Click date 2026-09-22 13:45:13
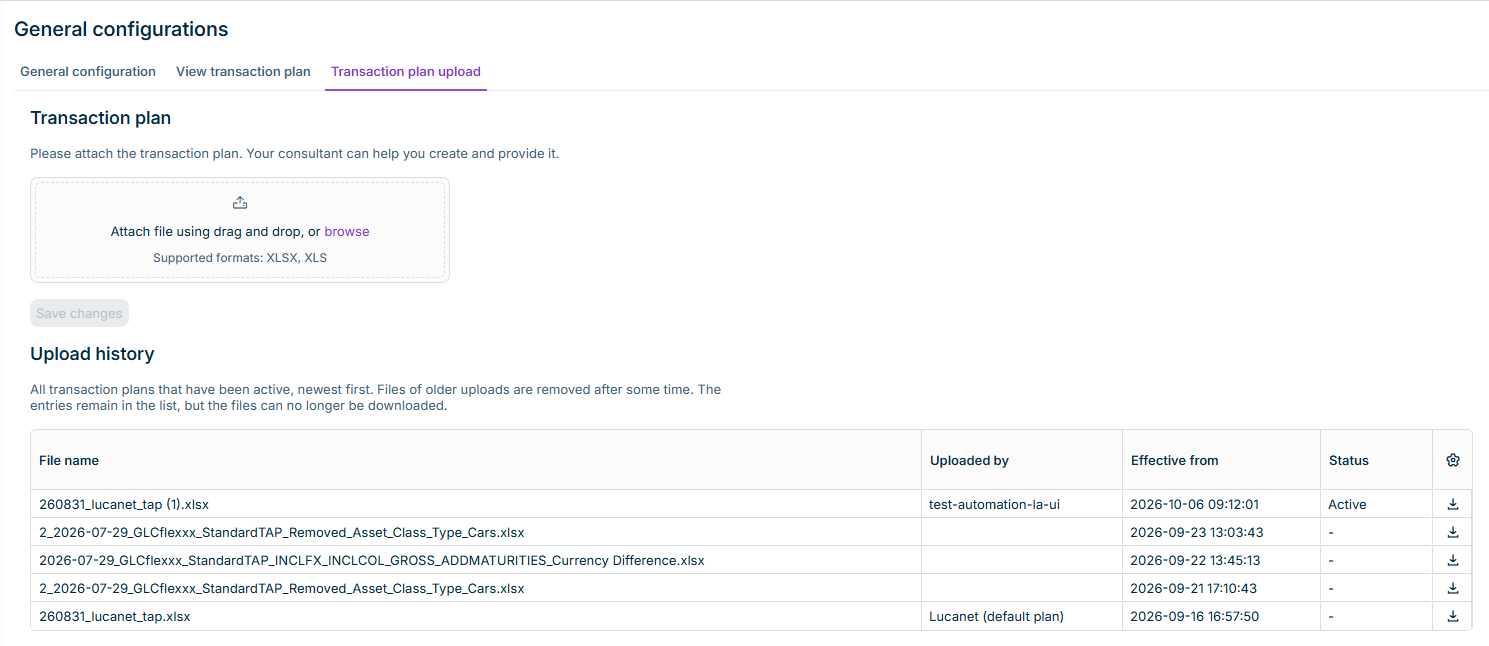This screenshot has height=646, width=1489. 1195,560
